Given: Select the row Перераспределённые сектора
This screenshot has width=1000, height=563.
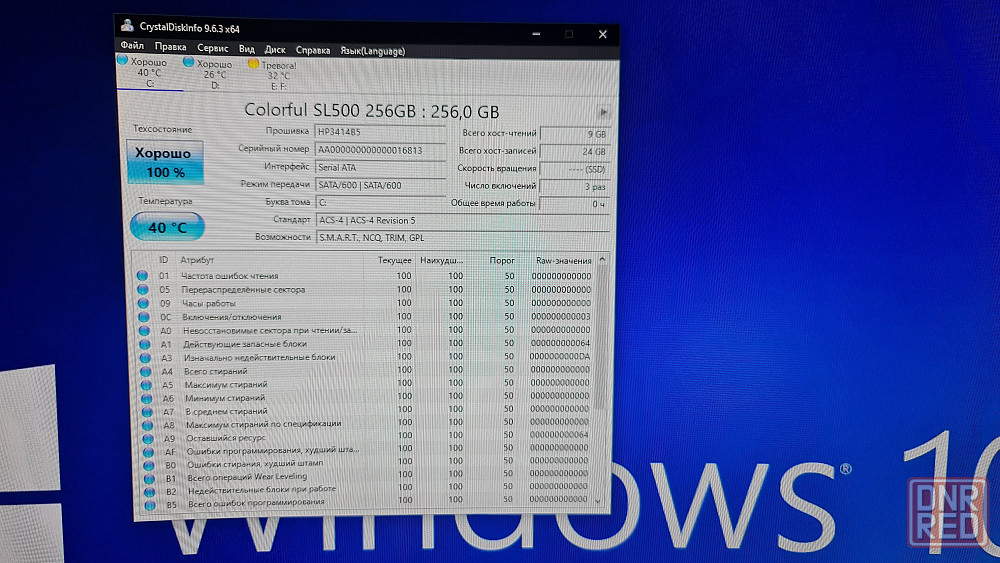Looking at the screenshot, I should [x=365, y=289].
